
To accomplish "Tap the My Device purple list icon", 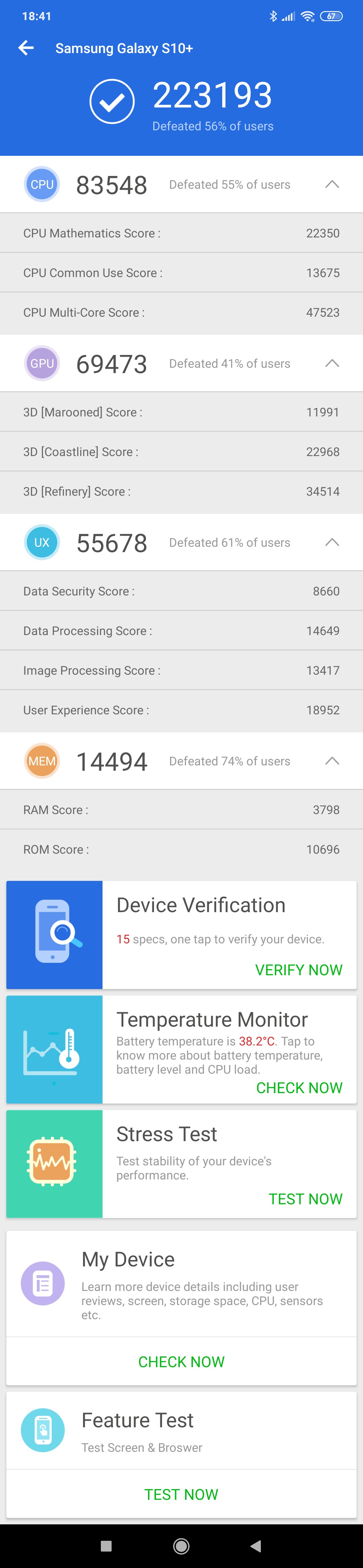I will (x=43, y=1284).
